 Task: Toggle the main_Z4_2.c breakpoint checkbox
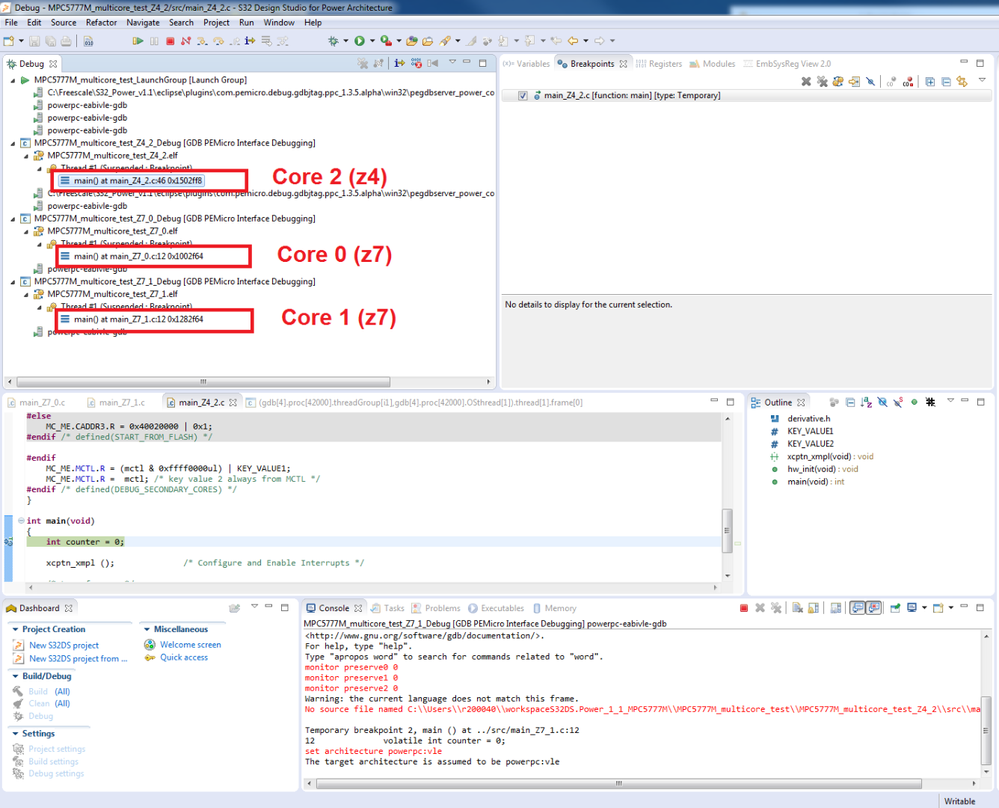coord(522,96)
